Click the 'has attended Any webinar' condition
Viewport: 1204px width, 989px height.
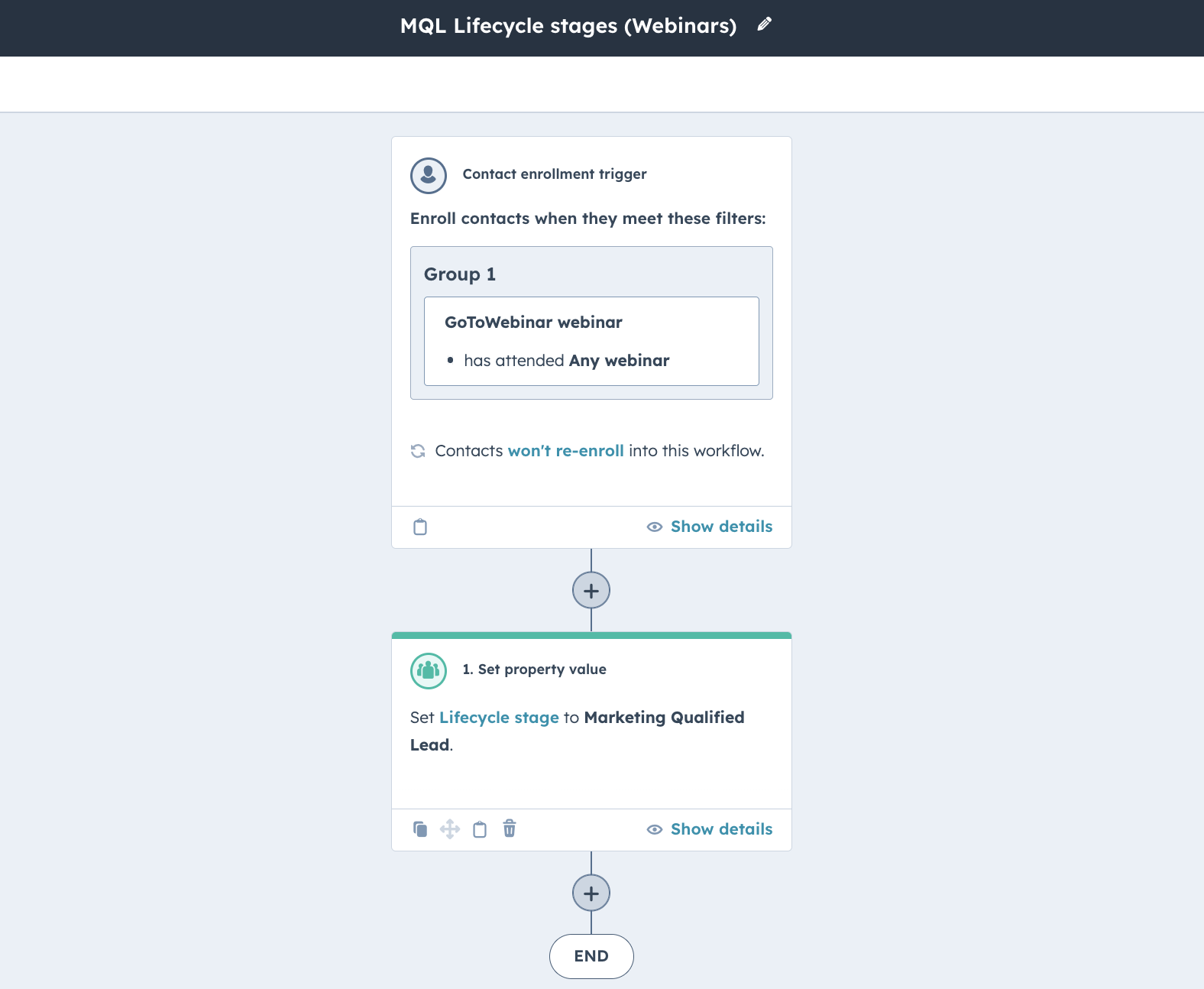(x=566, y=361)
